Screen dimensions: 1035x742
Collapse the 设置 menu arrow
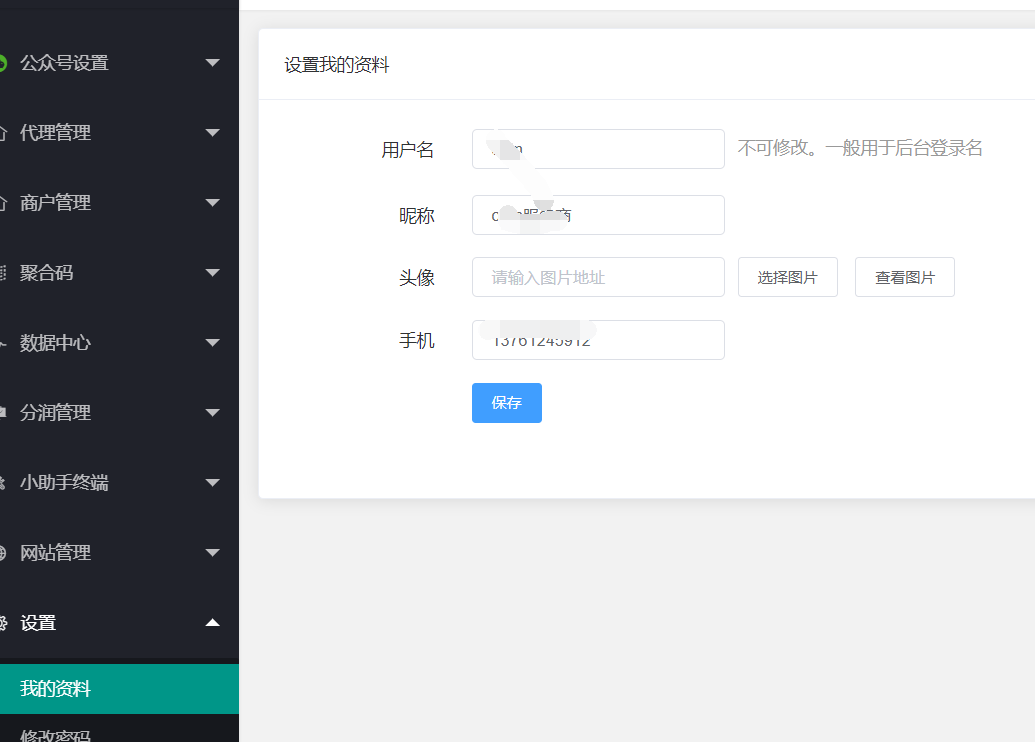coord(213,623)
